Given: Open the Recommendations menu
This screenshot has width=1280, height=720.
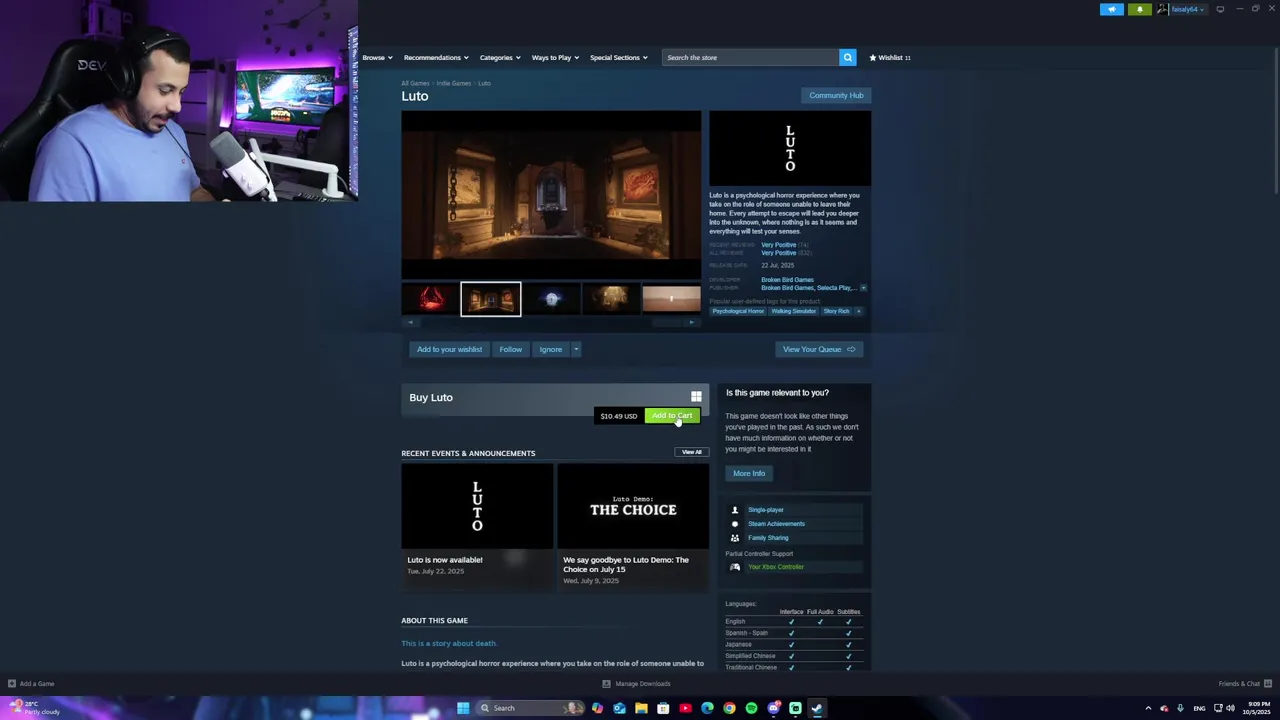Looking at the screenshot, I should click(x=437, y=57).
